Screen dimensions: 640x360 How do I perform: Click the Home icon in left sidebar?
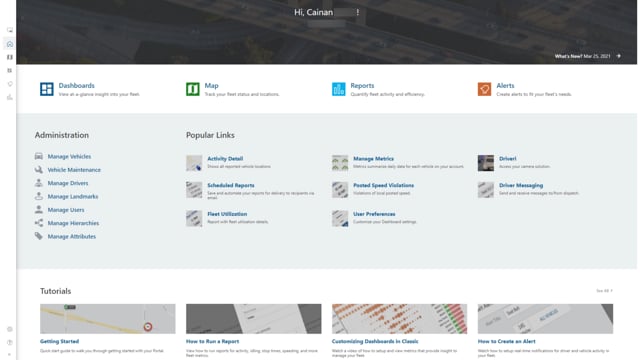tap(10, 44)
